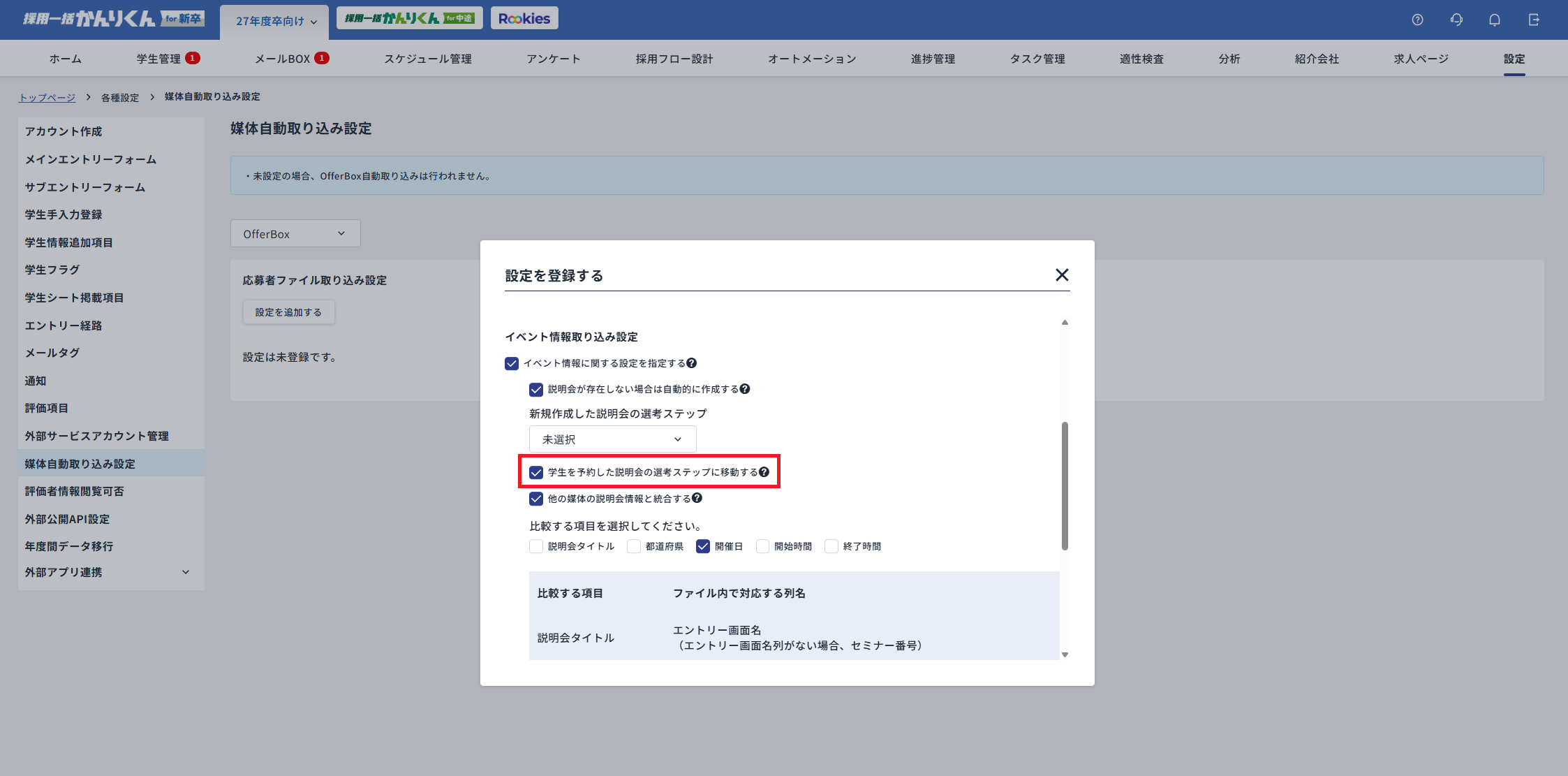The height and width of the screenshot is (776, 1568).
Task: Open the notification bell icon
Action: (x=1495, y=20)
